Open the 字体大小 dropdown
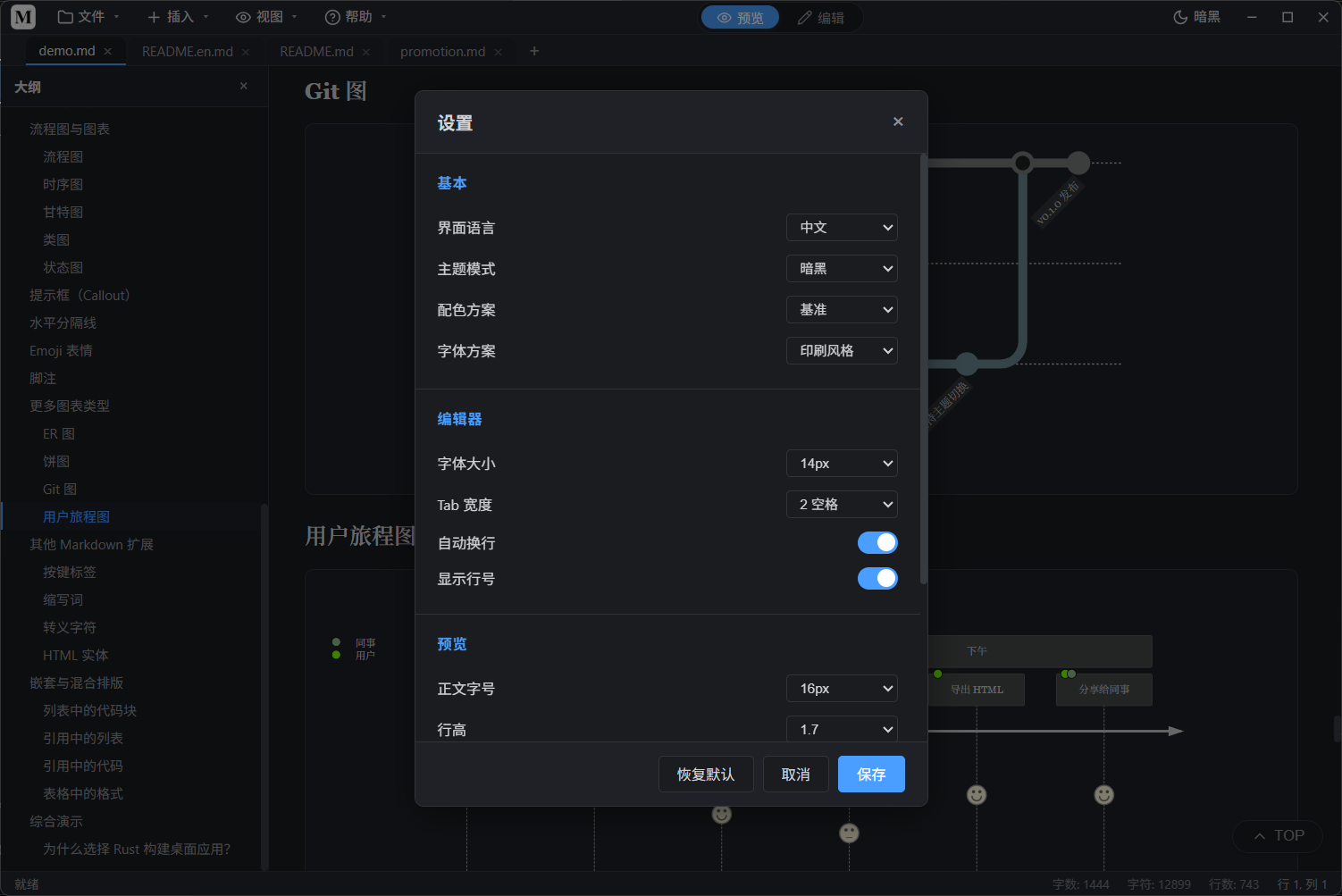Viewport: 1342px width, 896px height. [x=842, y=463]
